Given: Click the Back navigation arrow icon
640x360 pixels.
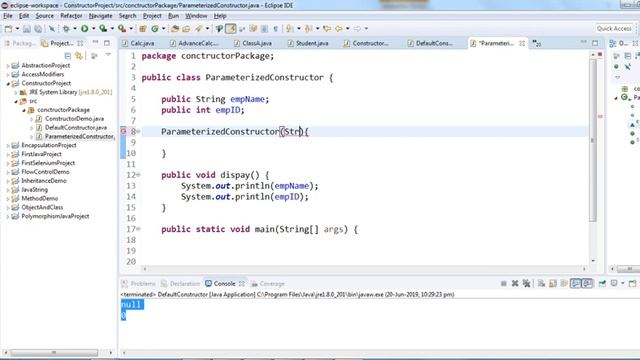Looking at the screenshot, I should click(339, 29).
